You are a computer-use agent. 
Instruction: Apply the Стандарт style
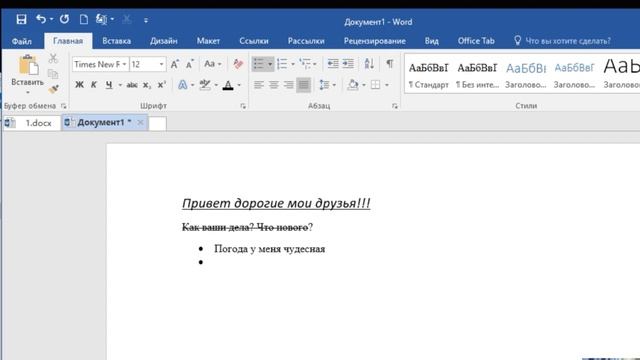coord(429,75)
